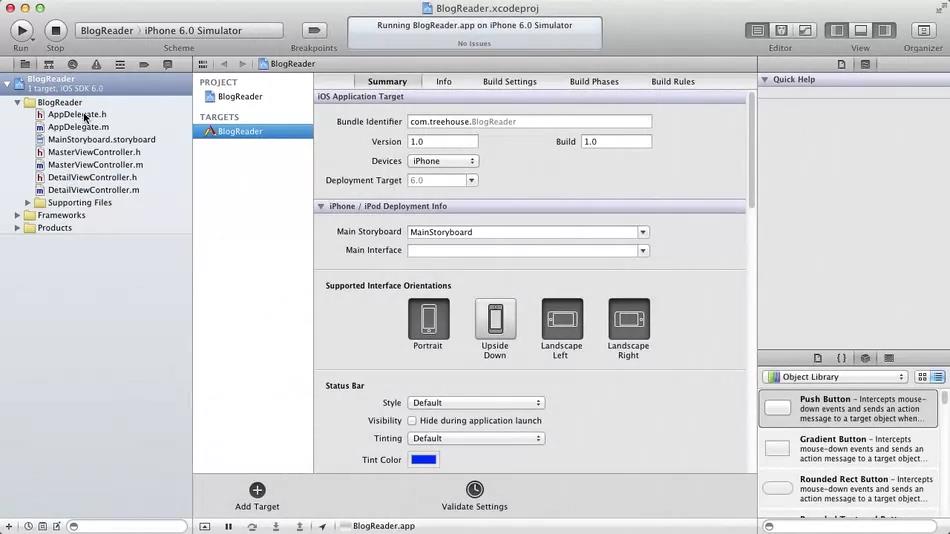This screenshot has width=950, height=534.
Task: Collapse the Quick Help section
Action: pyautogui.click(x=765, y=79)
